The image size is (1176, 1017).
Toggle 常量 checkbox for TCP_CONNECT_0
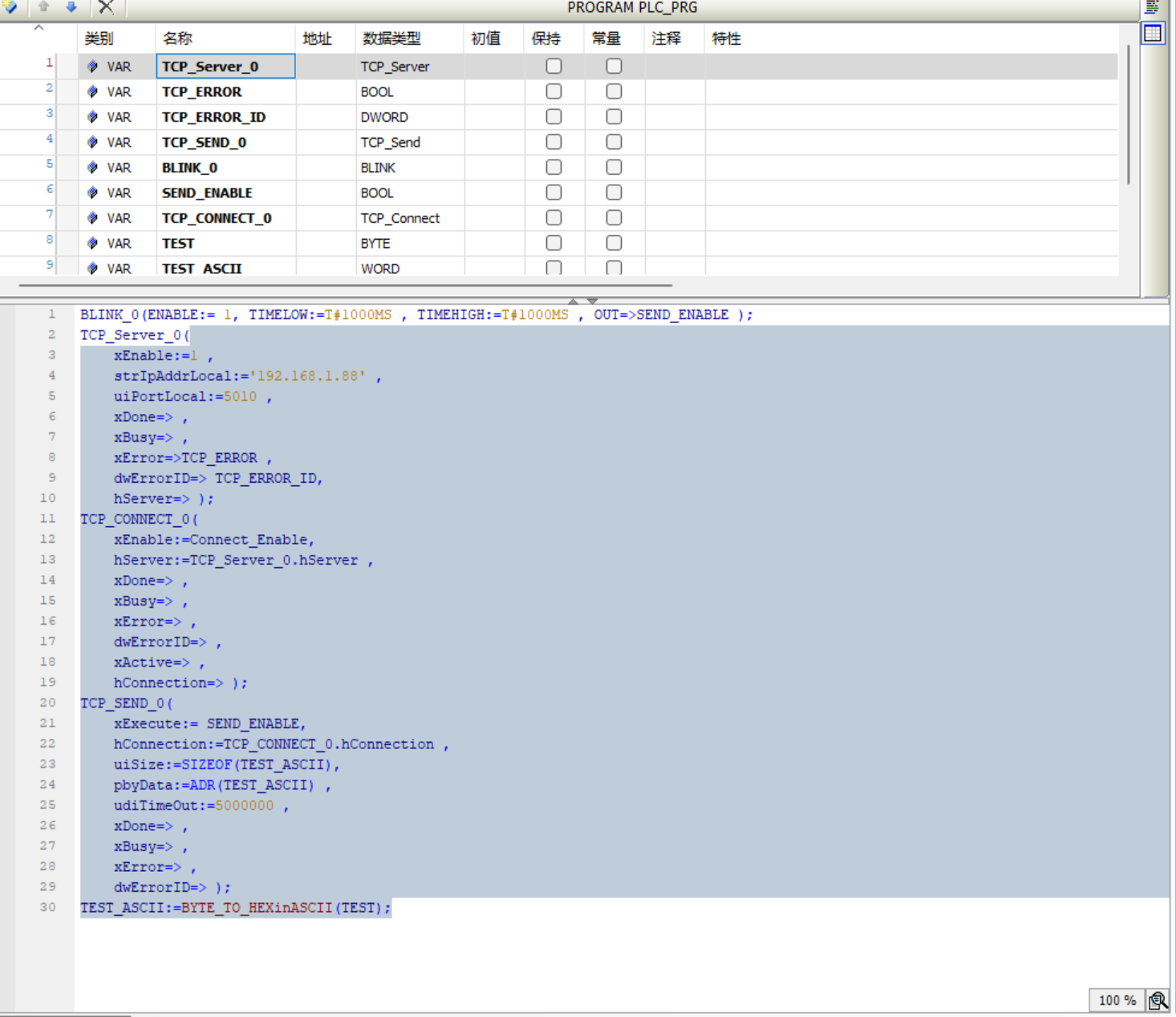[x=614, y=218]
